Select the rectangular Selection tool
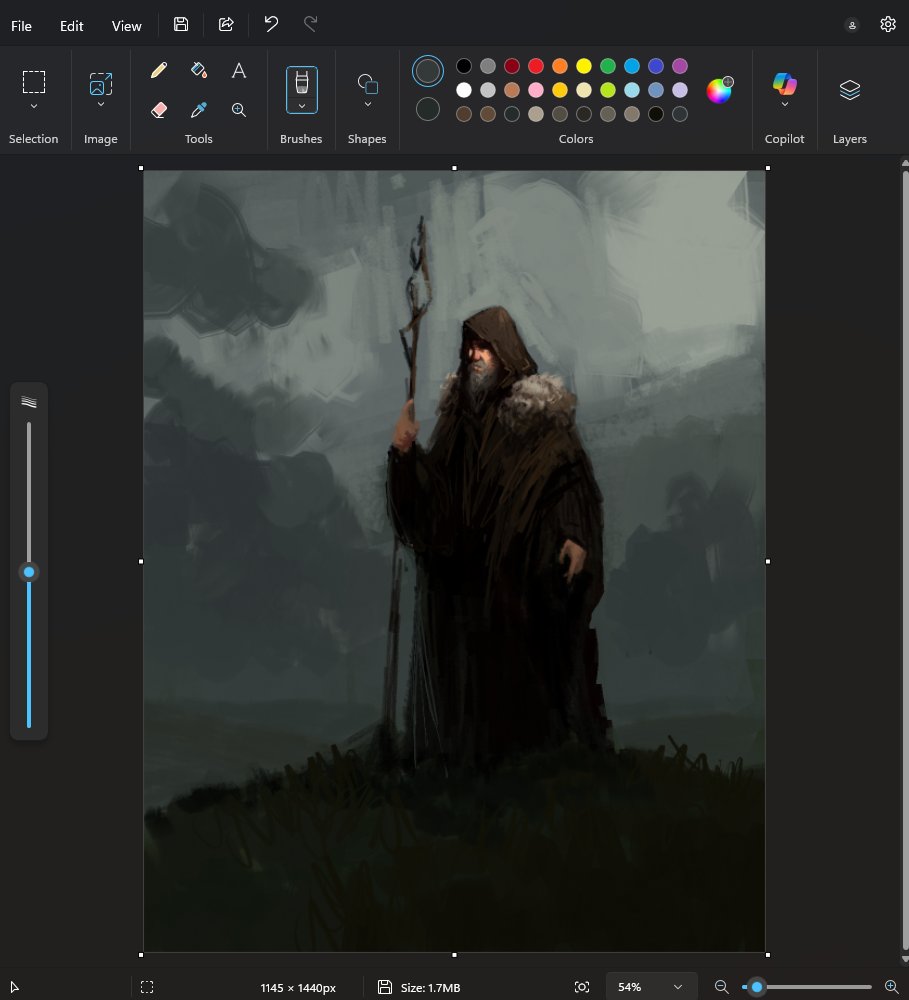Screen dimensions: 909x1000 click(34, 82)
